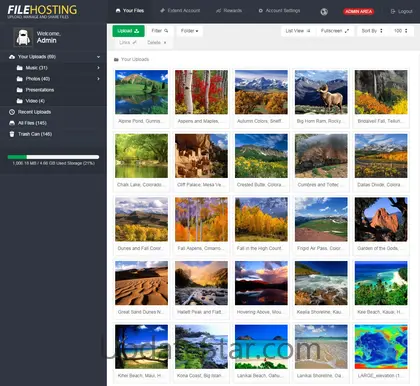Screen dimensions: 420x386
Task: Click the Trash Can icon
Action: [x=12, y=134]
